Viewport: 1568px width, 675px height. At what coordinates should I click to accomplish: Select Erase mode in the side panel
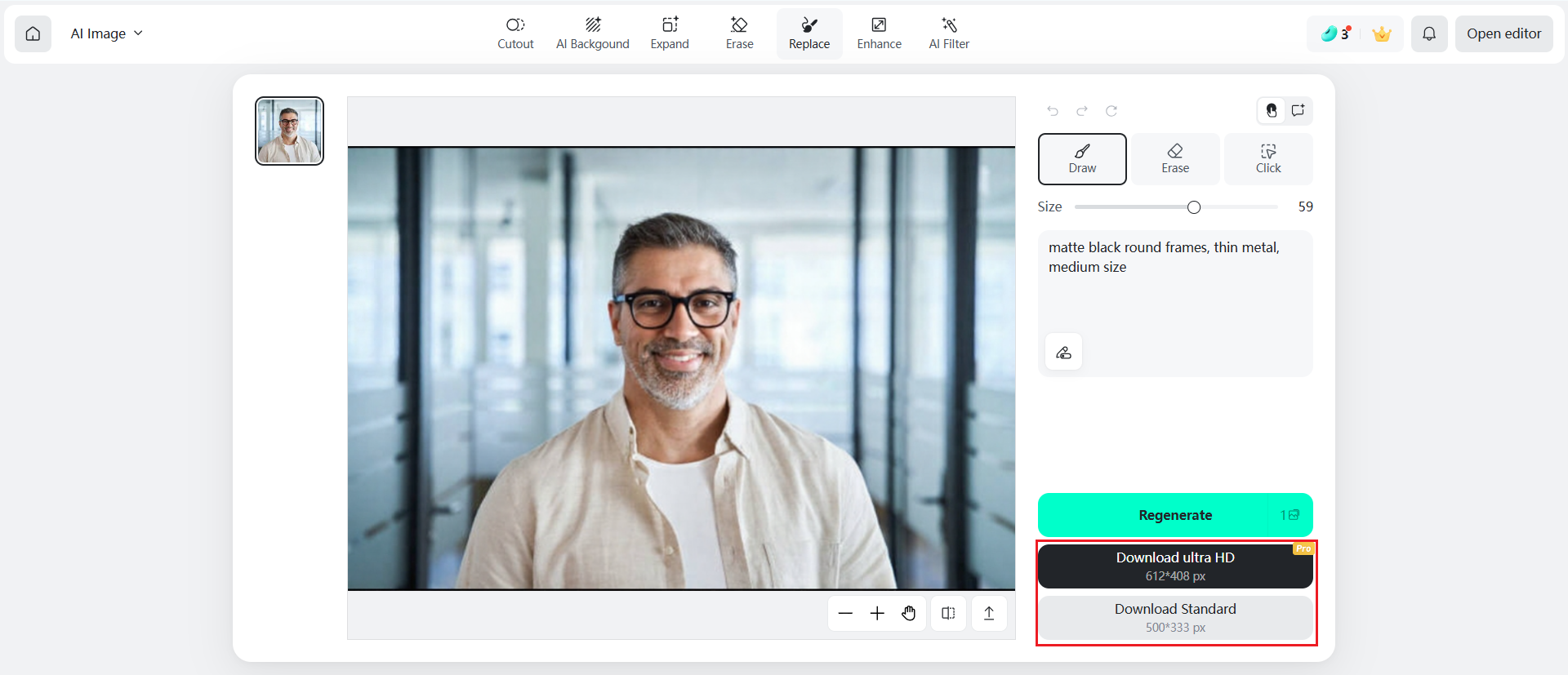point(1175,159)
